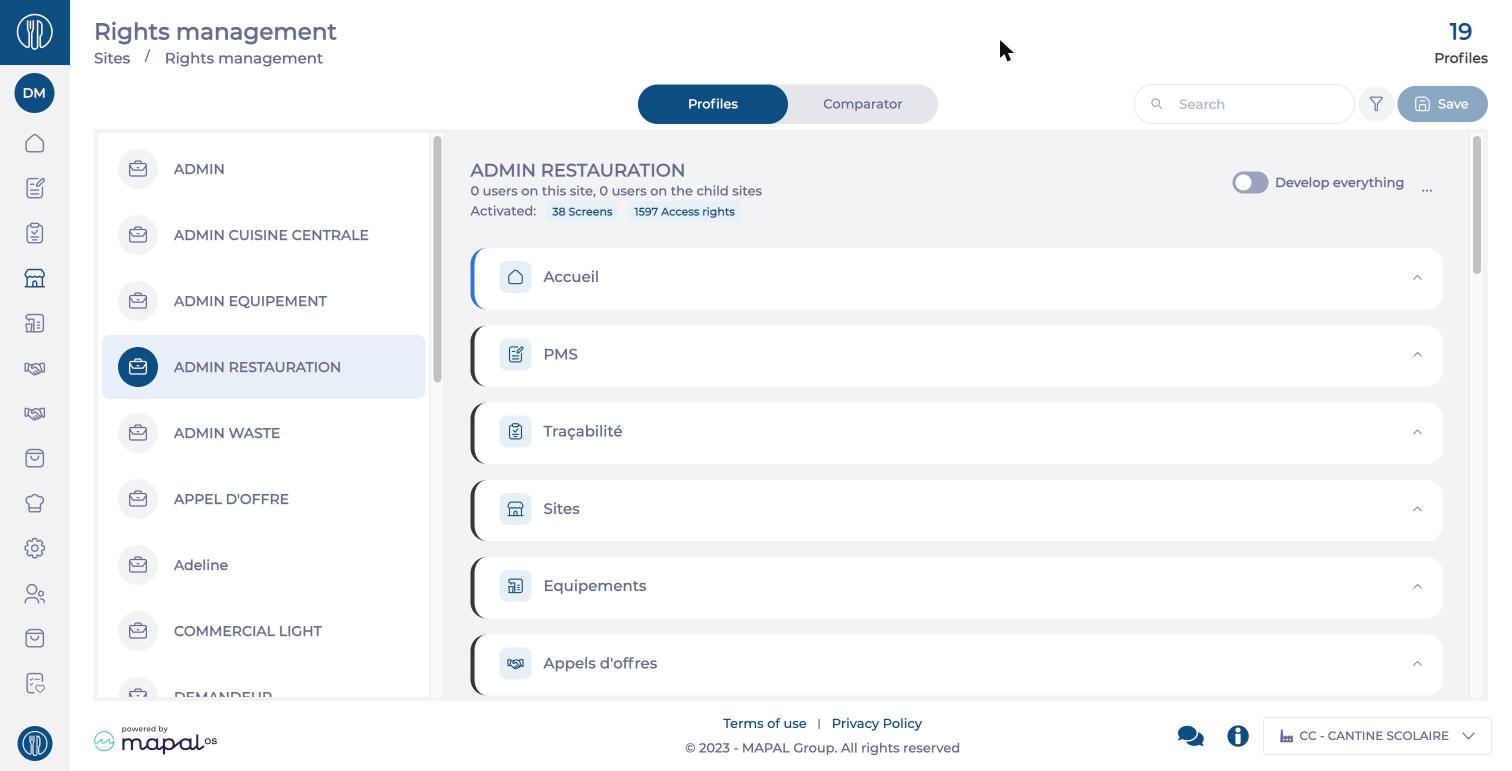The height and width of the screenshot is (771, 1512).
Task: Open the Terms of use link
Action: coord(764,723)
